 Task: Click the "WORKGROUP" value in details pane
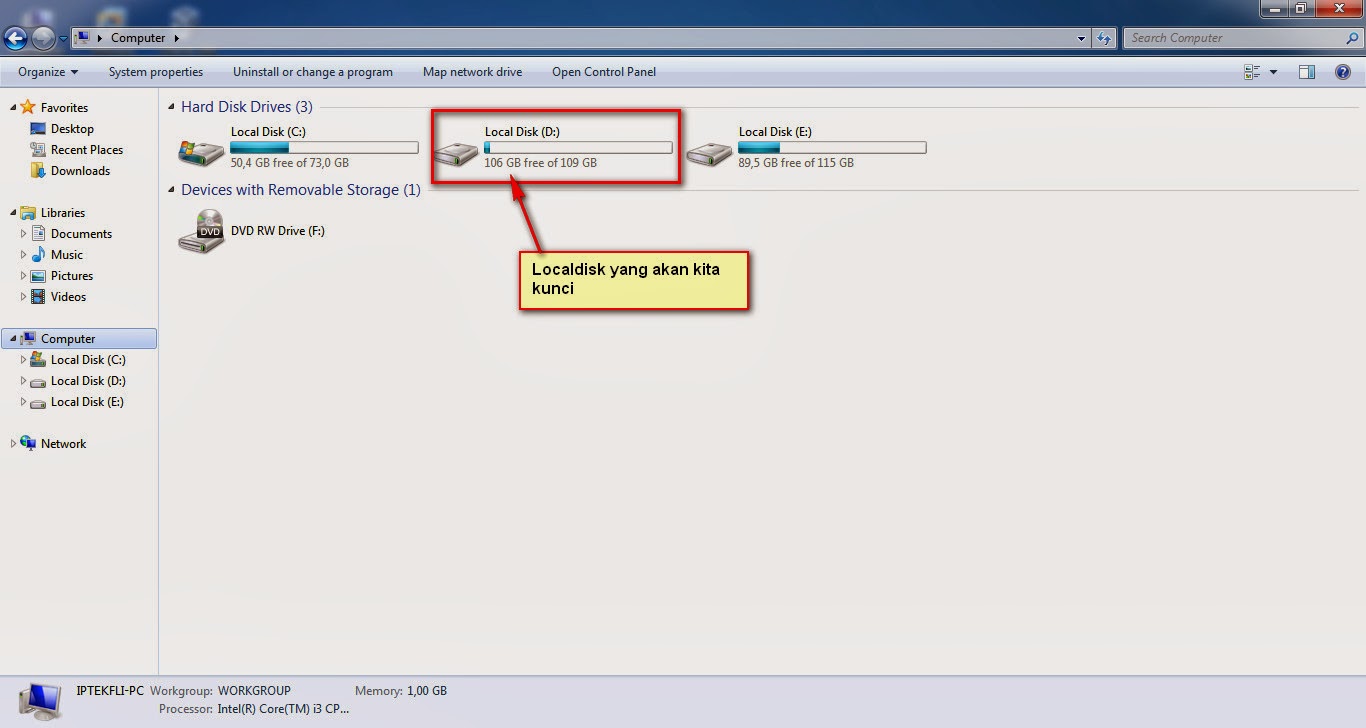coord(254,691)
